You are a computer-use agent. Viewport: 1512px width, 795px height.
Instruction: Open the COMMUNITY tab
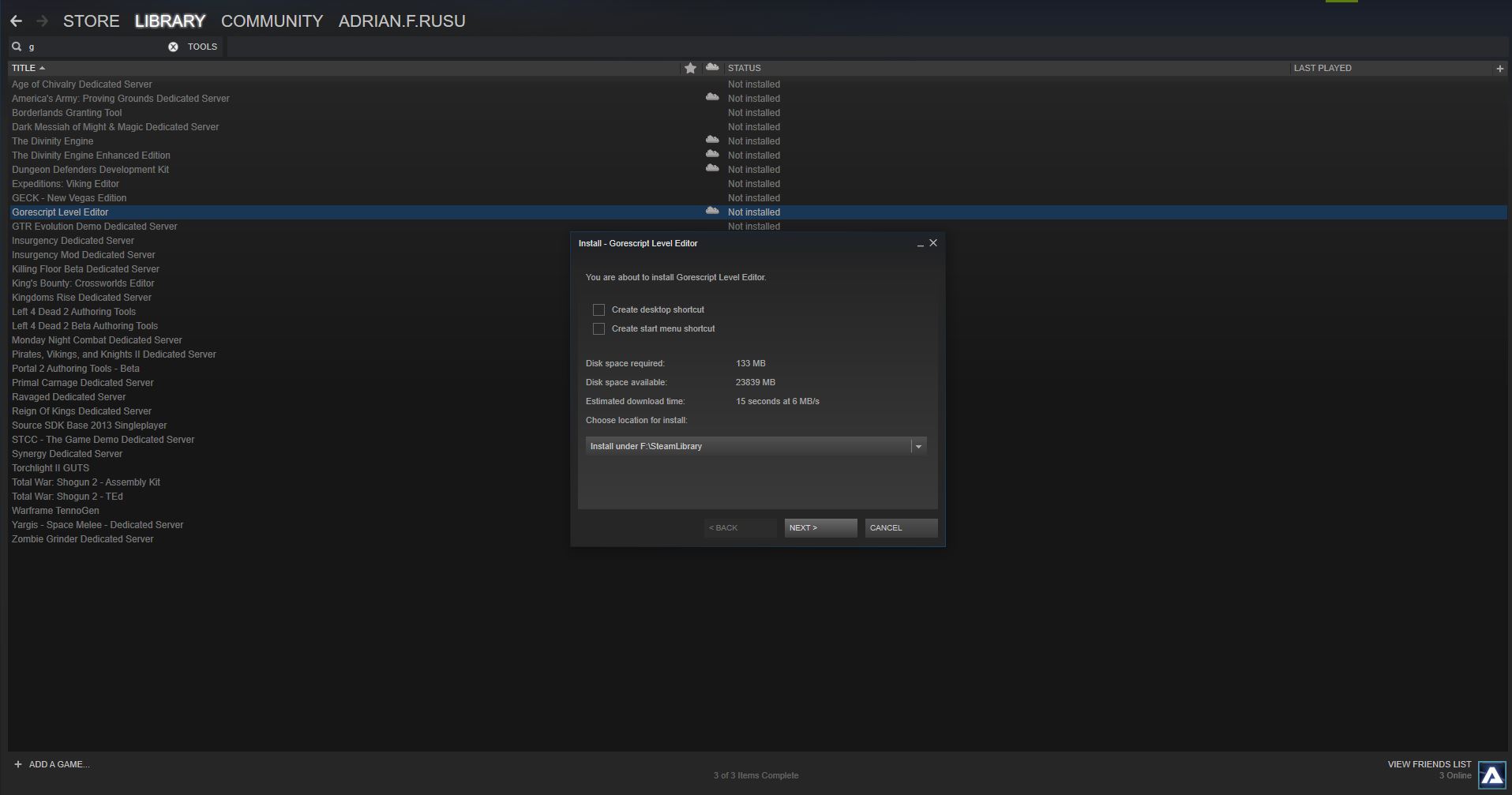pos(272,21)
